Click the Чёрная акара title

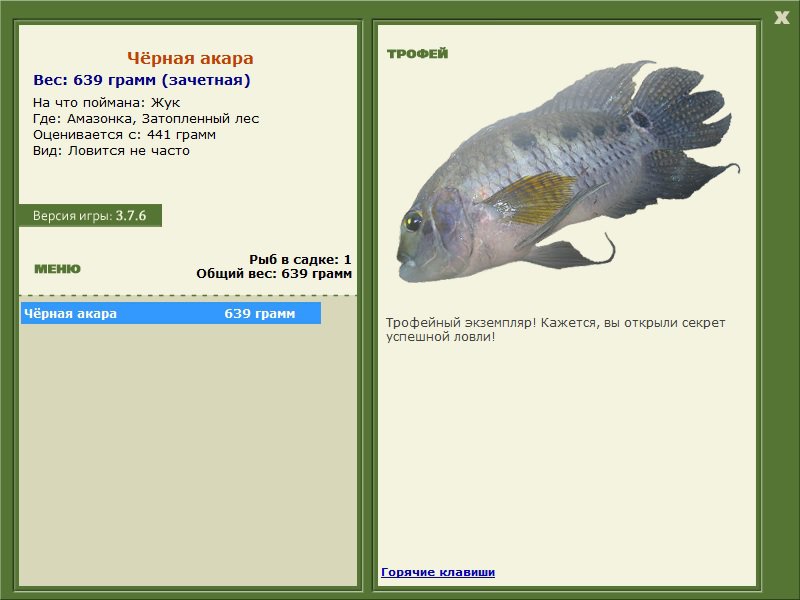pyautogui.click(x=190, y=58)
